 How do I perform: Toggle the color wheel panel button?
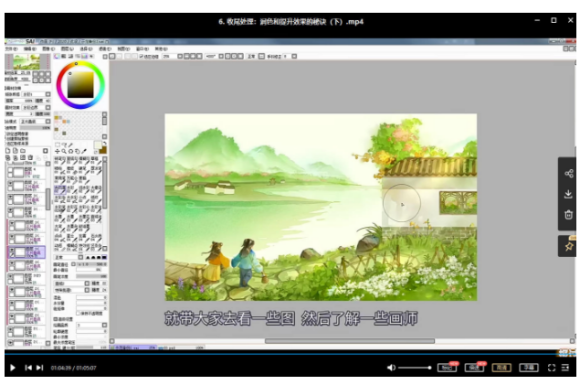[57, 56]
